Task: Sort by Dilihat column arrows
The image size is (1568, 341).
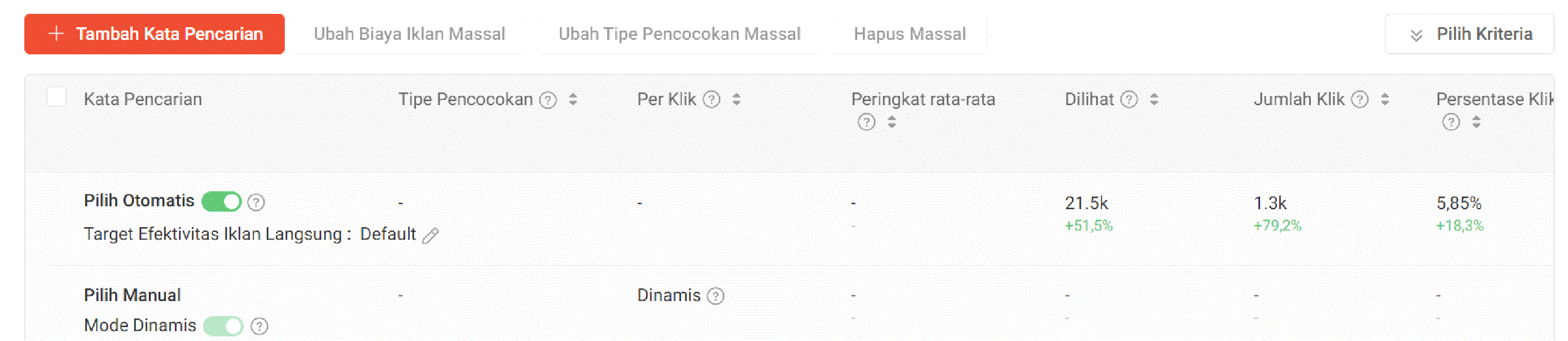Action: 1154,99
